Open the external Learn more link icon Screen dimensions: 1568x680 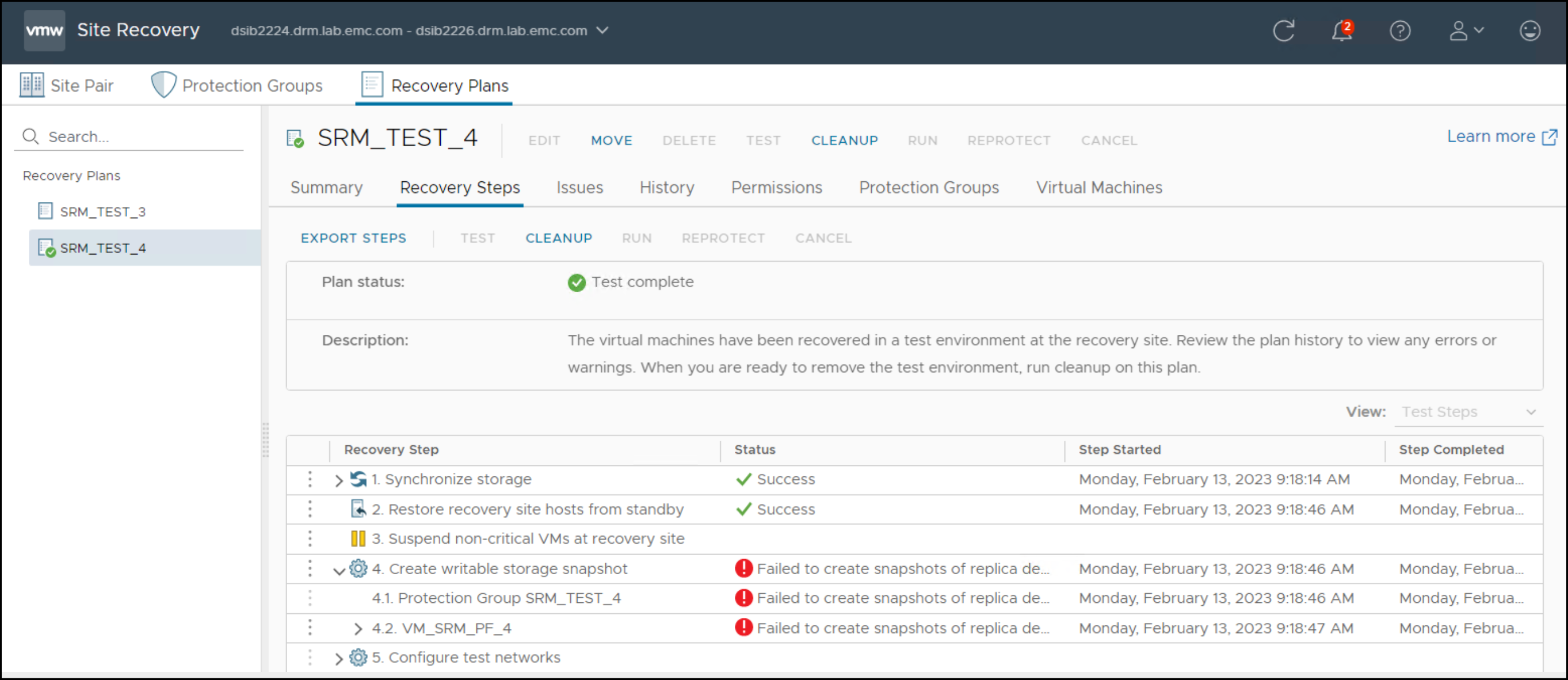[1550, 137]
